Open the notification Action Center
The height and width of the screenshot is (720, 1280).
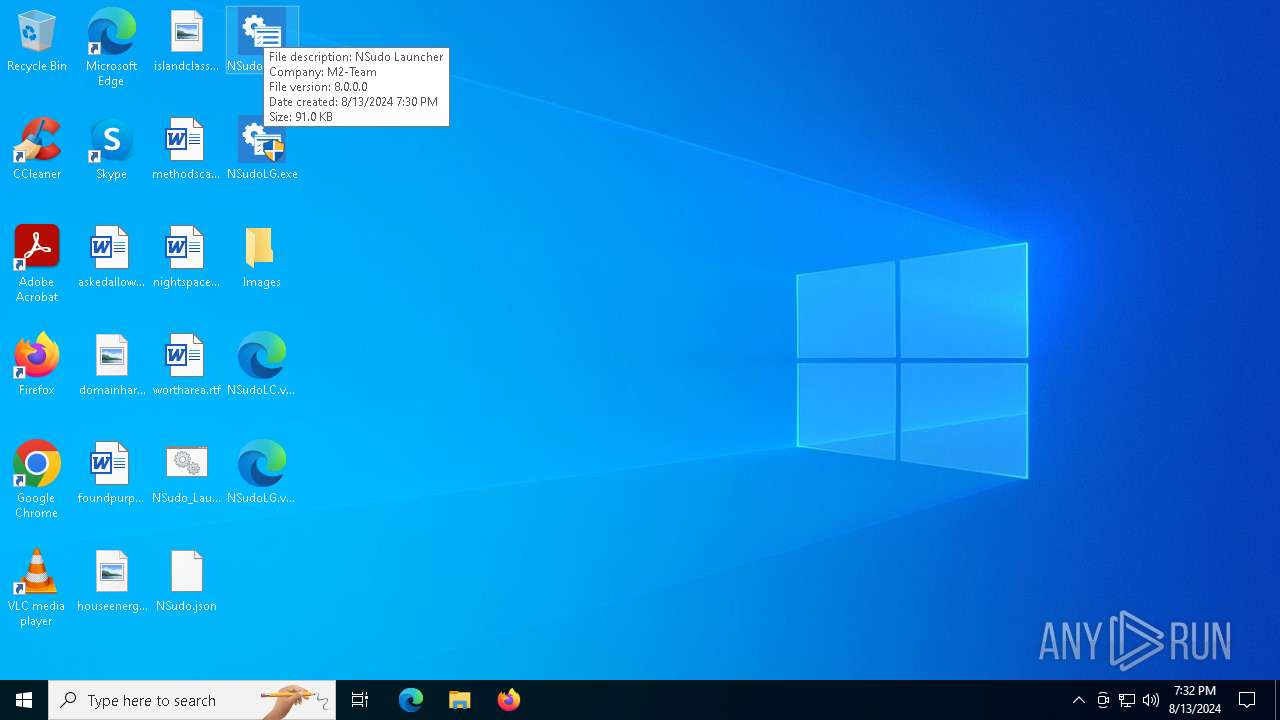pos(1248,700)
